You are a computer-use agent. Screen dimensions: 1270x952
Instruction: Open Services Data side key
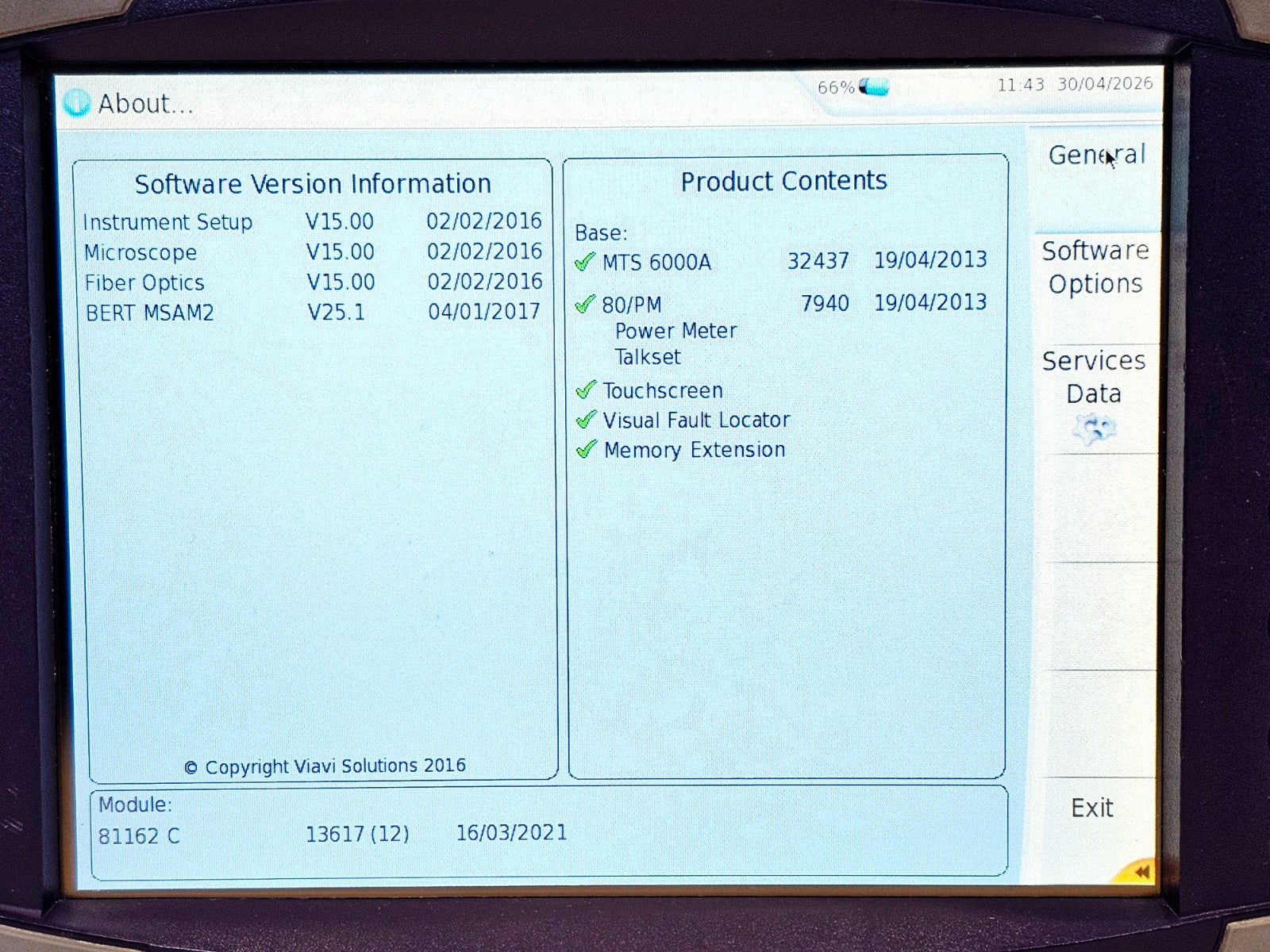(x=1095, y=398)
